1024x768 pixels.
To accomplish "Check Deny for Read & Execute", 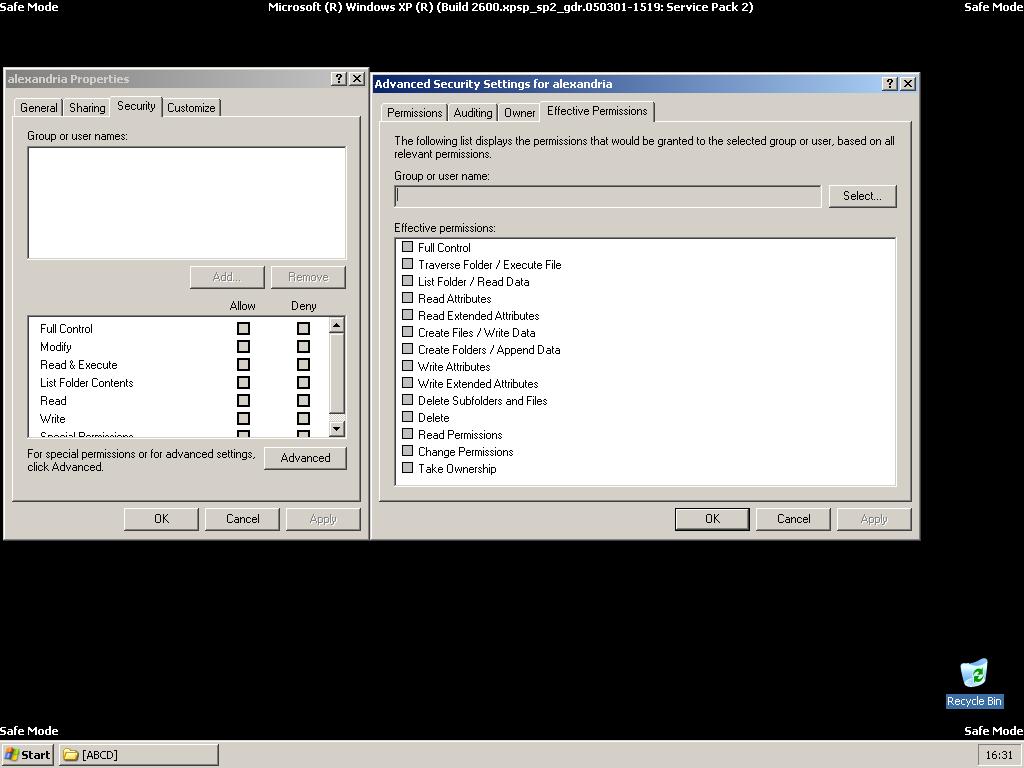I will (x=303, y=364).
